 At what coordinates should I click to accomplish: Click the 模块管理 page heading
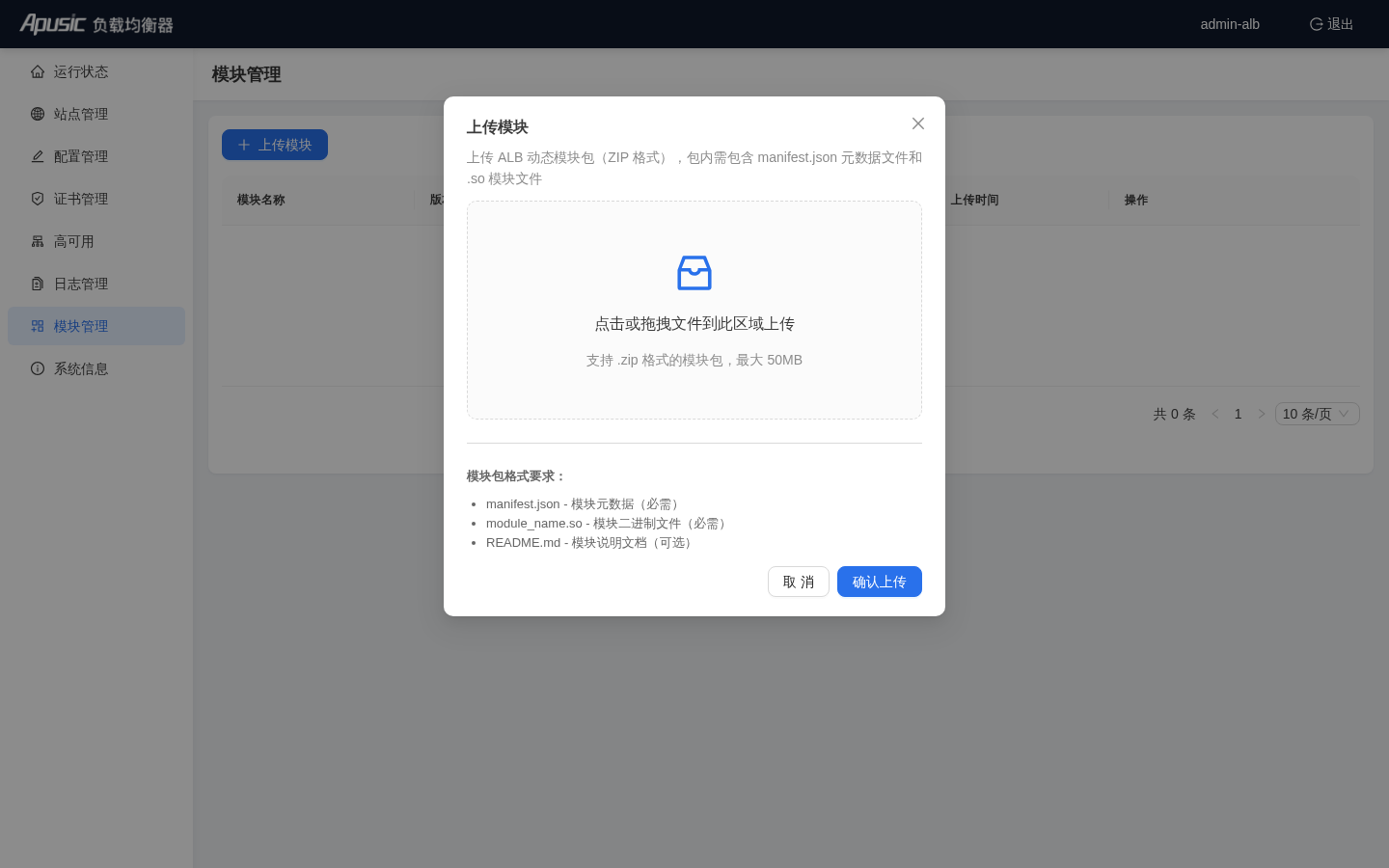coord(246,74)
